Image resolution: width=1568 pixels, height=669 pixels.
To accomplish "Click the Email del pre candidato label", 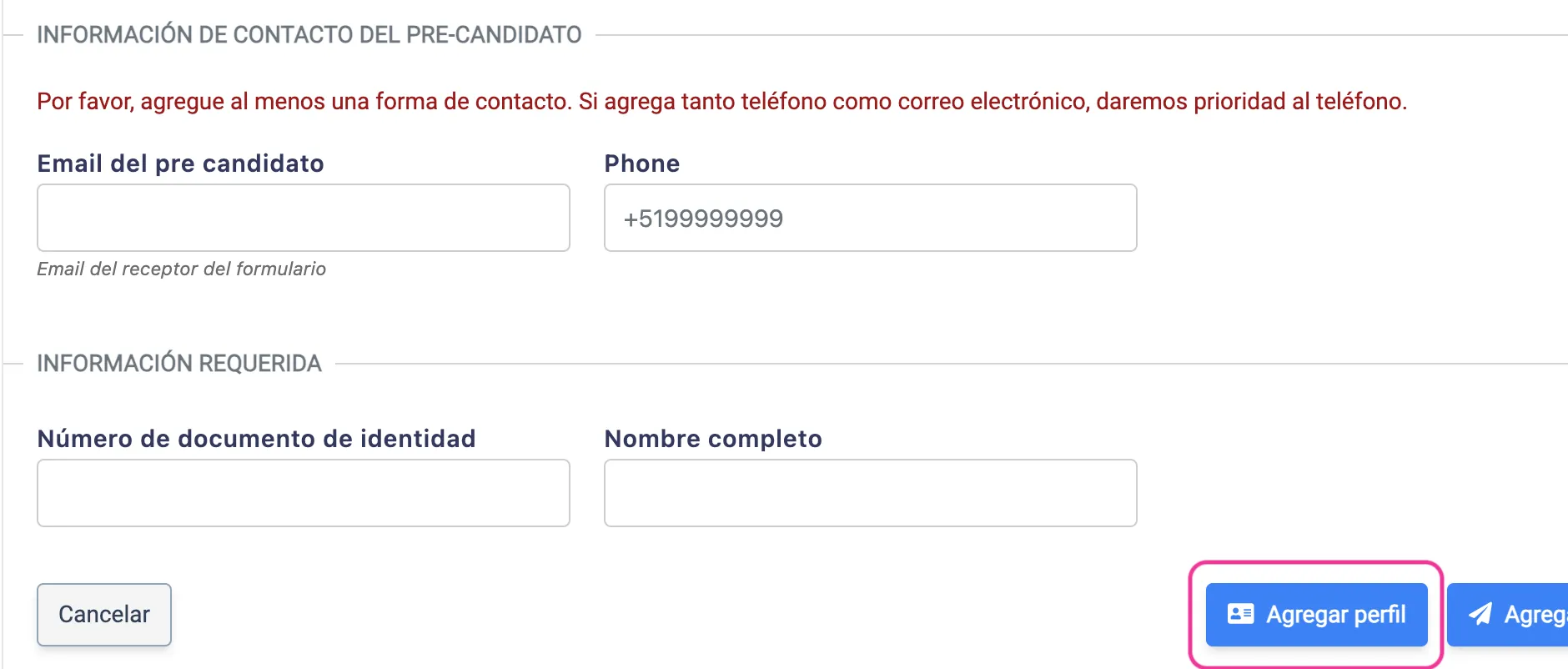I will [180, 163].
